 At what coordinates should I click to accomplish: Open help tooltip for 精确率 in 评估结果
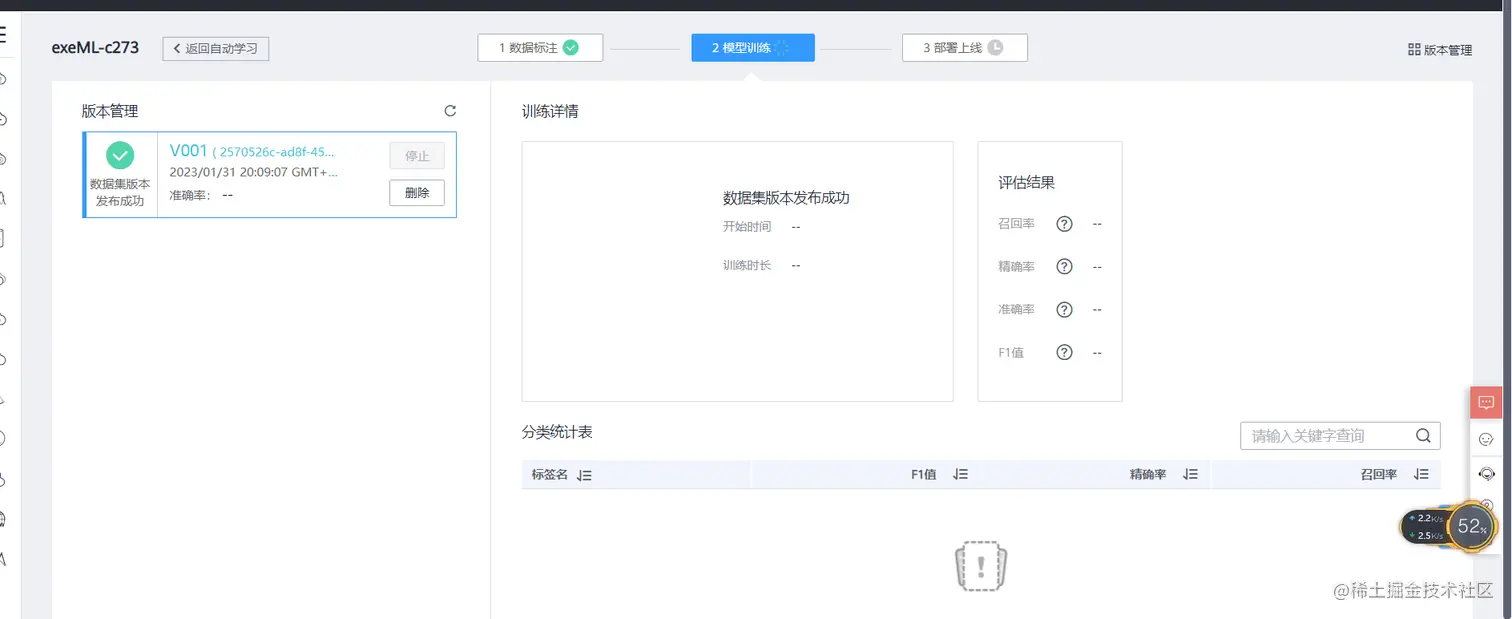click(x=1065, y=267)
